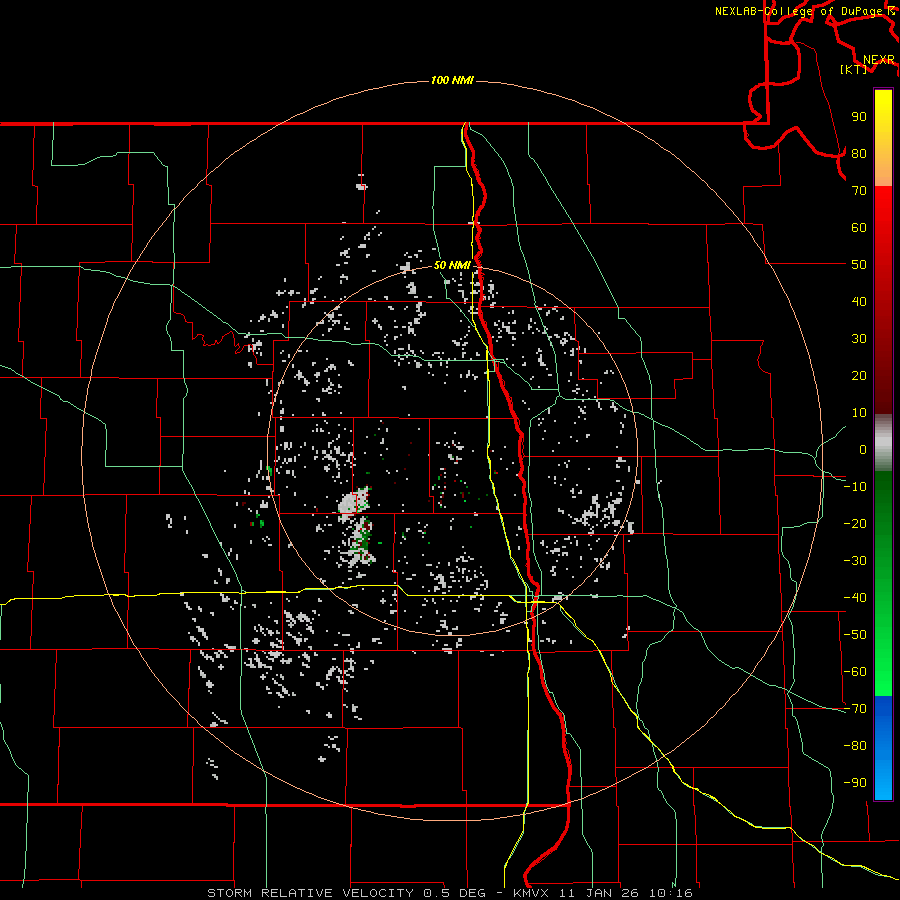The height and width of the screenshot is (900, 900).
Task: Click the -50 scale value
Action: point(855,635)
